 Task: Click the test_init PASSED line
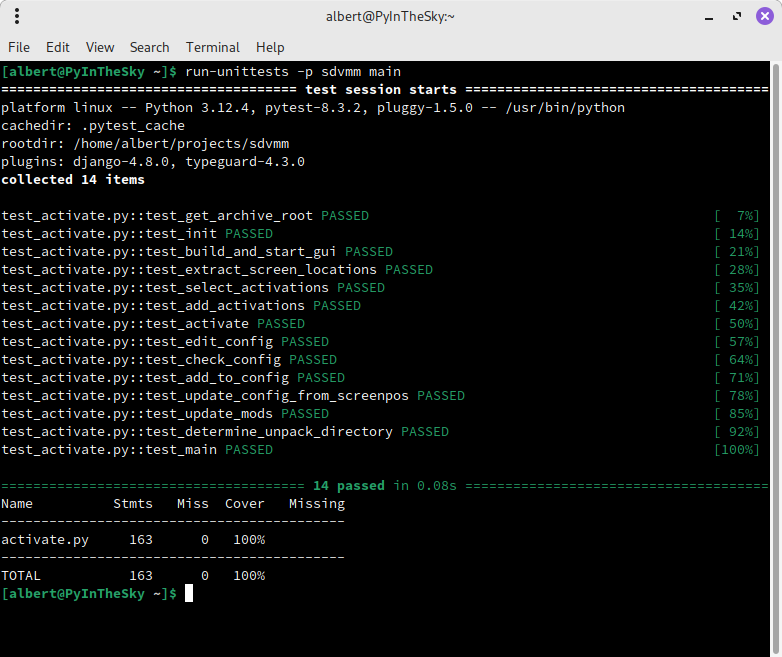coord(137,233)
